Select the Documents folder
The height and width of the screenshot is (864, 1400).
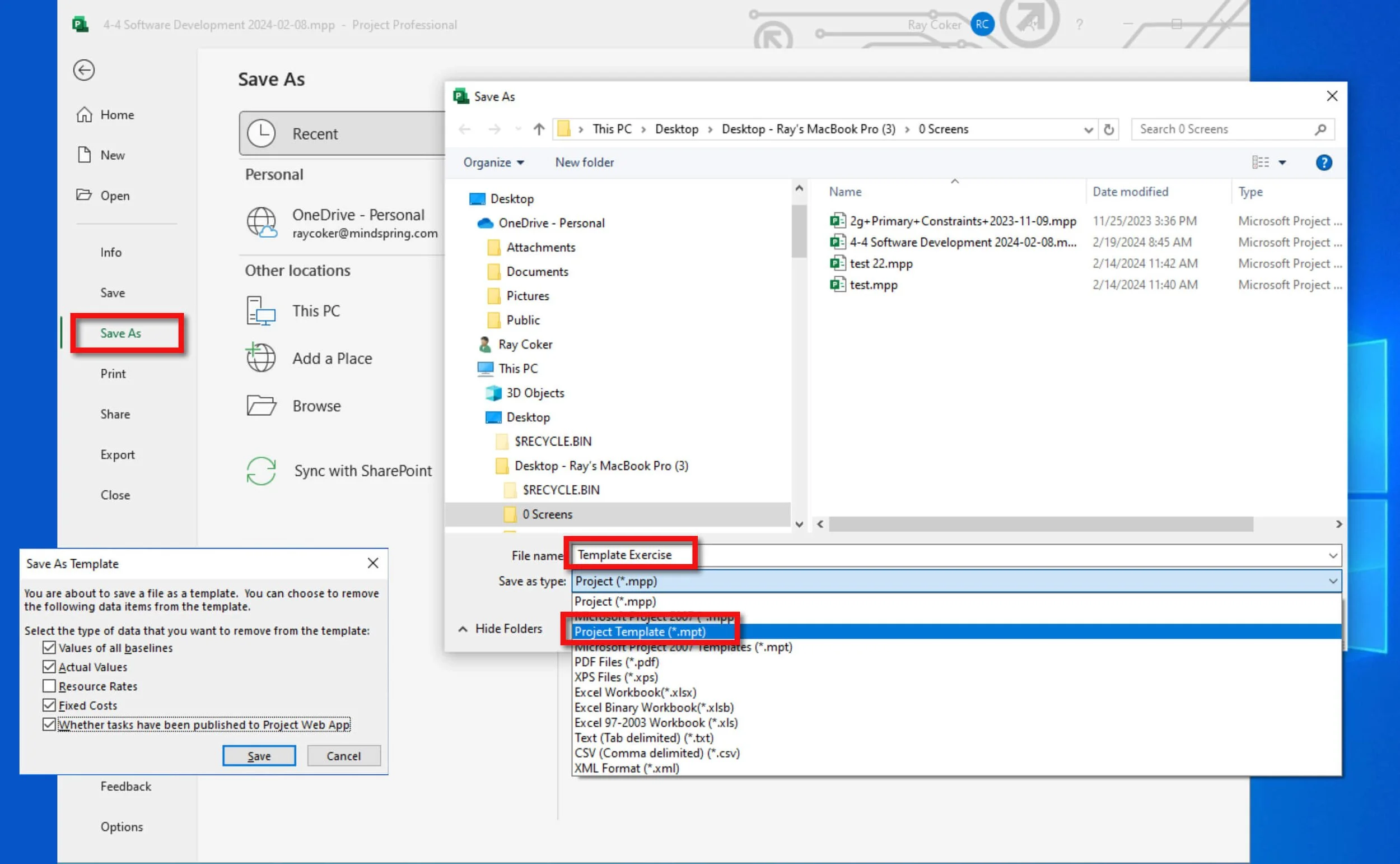[528, 271]
